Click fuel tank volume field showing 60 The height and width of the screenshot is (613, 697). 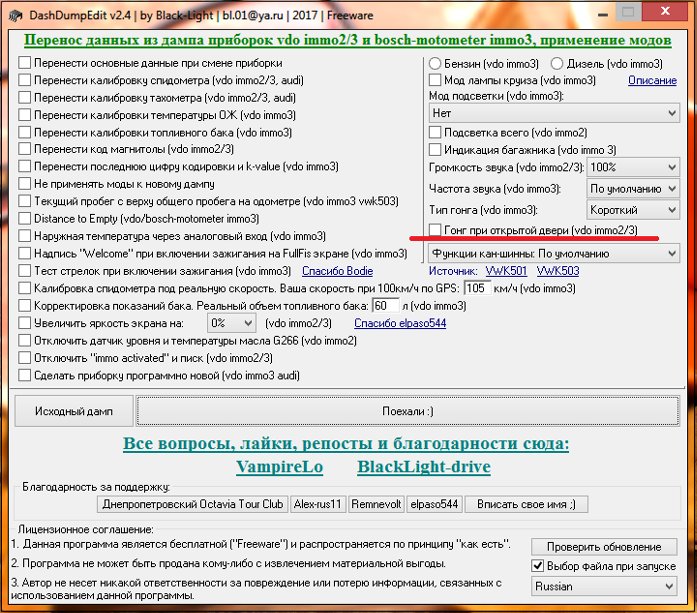385,306
